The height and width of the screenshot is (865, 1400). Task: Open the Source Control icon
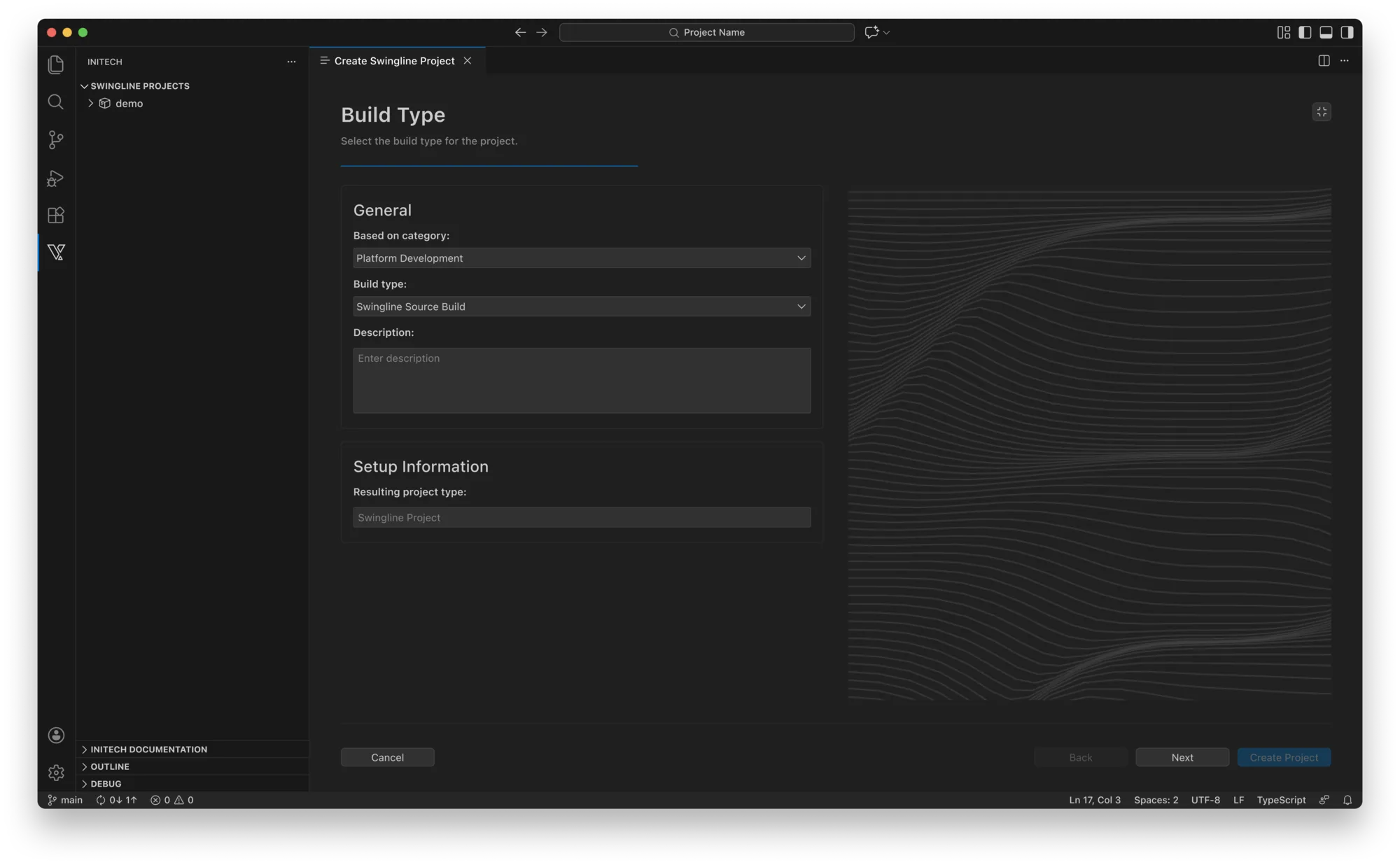(x=56, y=140)
